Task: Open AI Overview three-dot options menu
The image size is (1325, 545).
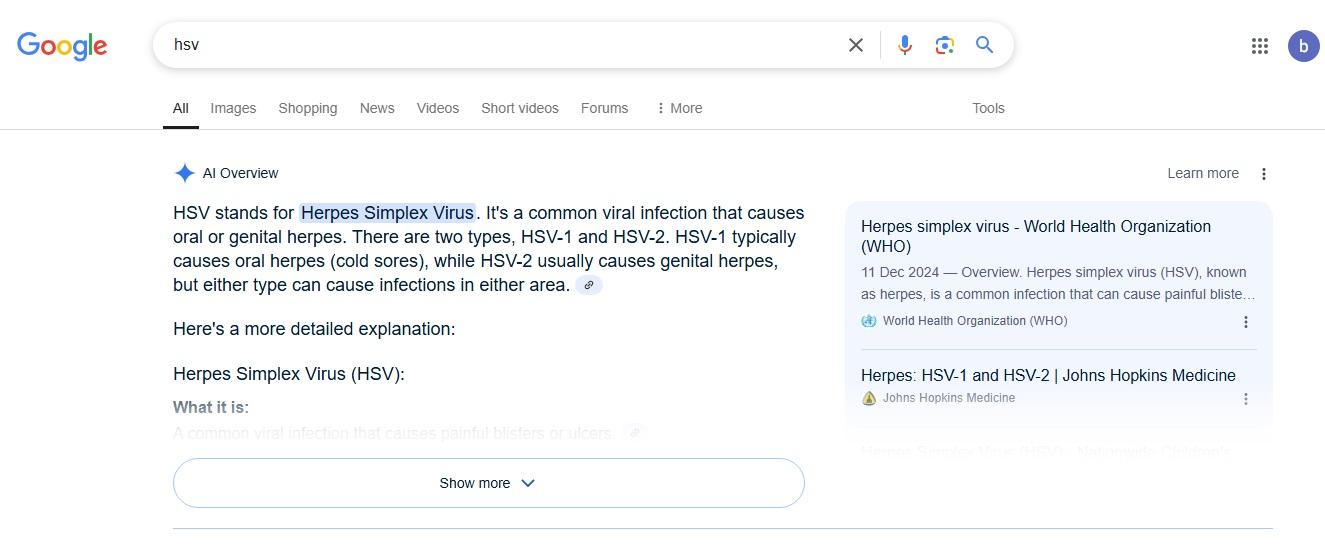Action: 1264,174
